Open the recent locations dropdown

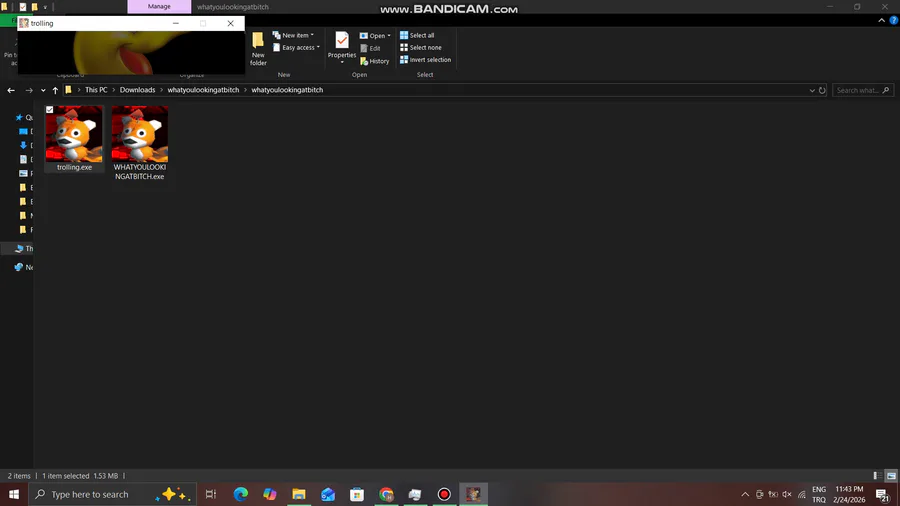pos(43,90)
